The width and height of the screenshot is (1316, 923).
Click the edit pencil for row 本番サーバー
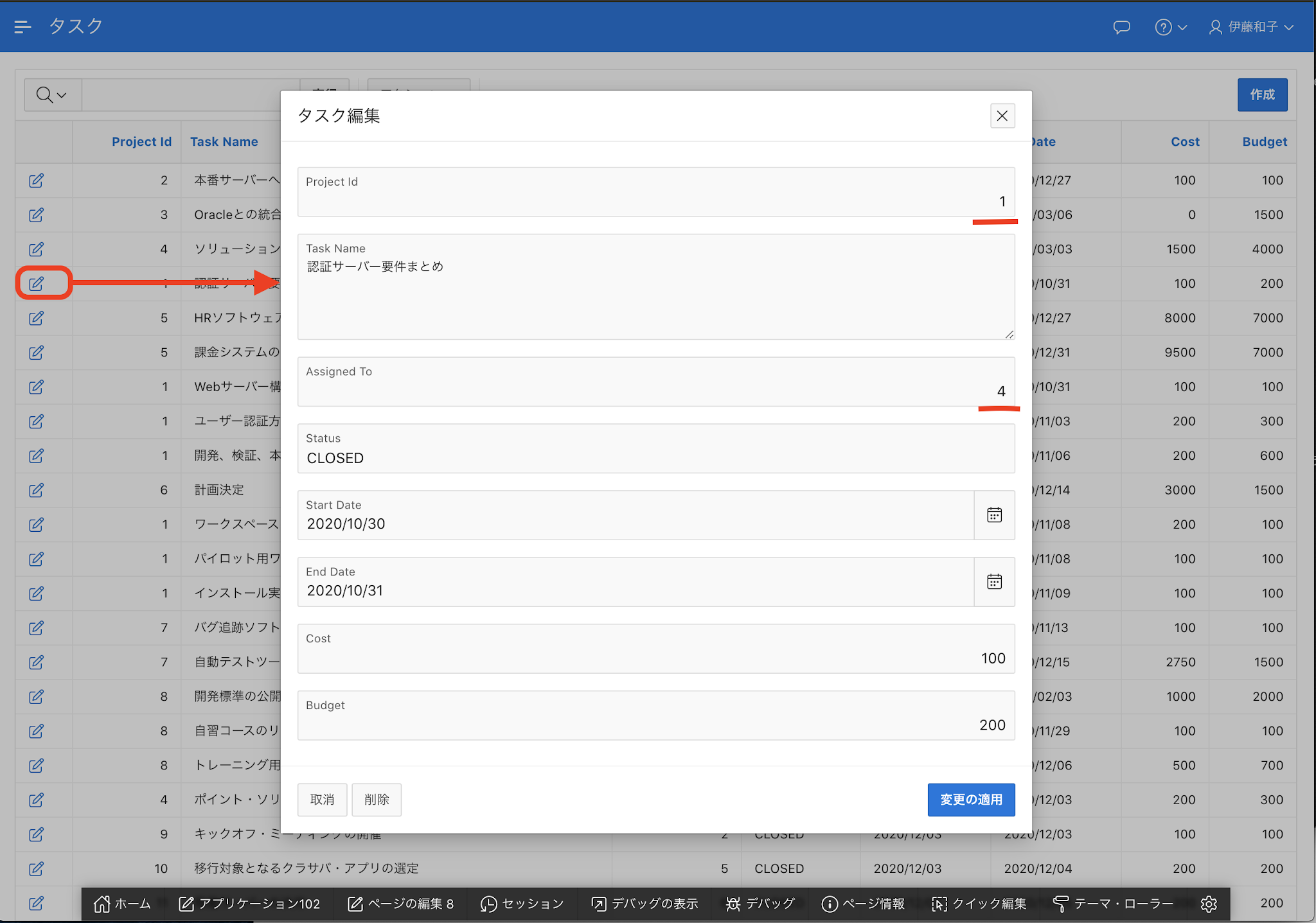(x=37, y=180)
